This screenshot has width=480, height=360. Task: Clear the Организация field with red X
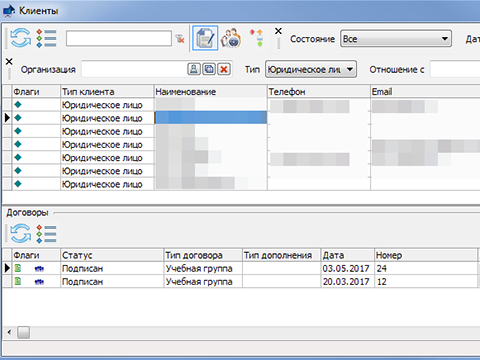[224, 69]
